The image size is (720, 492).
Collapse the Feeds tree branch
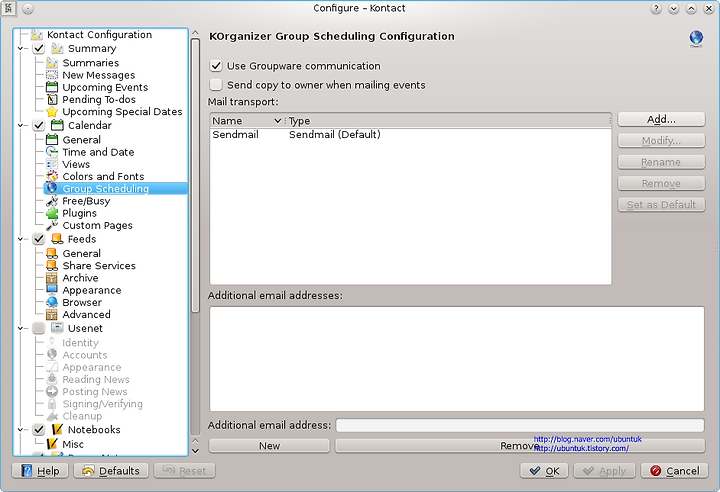(x=20, y=239)
